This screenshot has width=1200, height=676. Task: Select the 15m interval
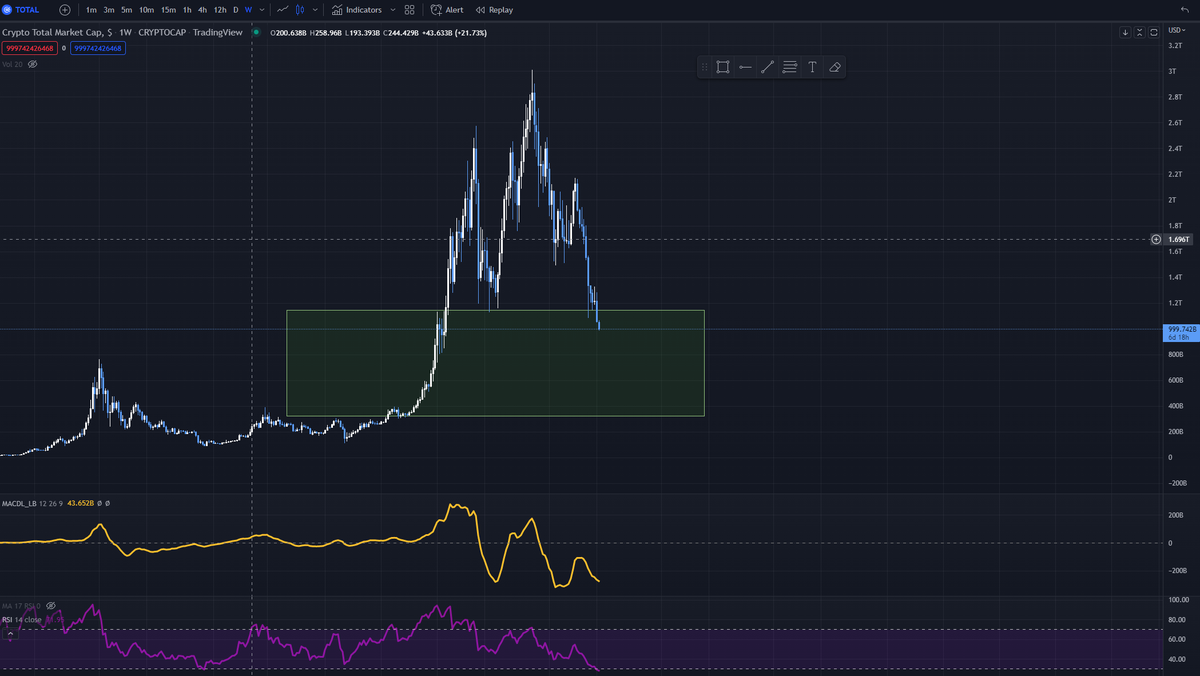pyautogui.click(x=168, y=9)
